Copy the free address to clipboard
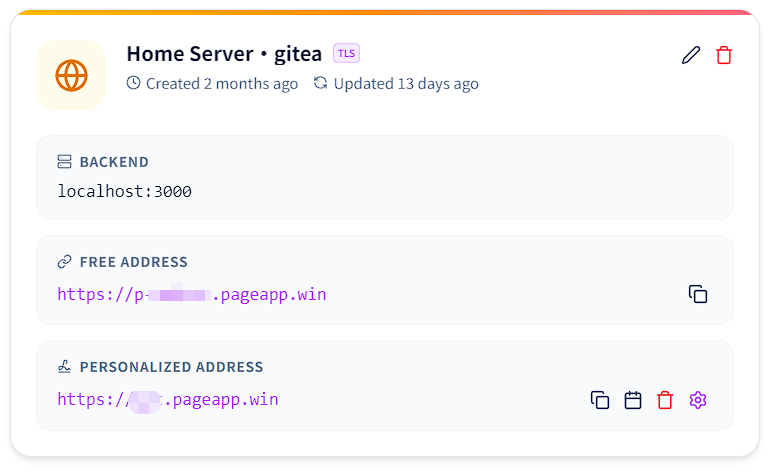Screen dimensions: 771x475 tap(698, 294)
